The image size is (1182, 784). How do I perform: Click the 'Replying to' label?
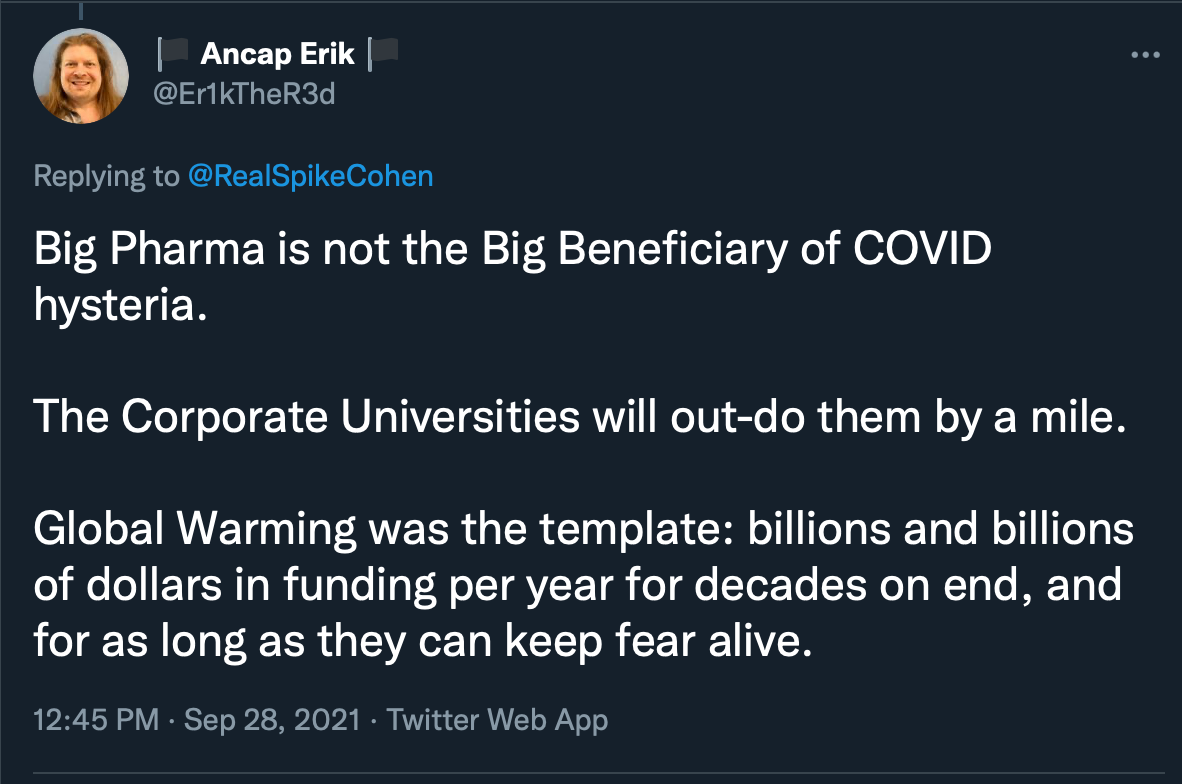[x=106, y=176]
